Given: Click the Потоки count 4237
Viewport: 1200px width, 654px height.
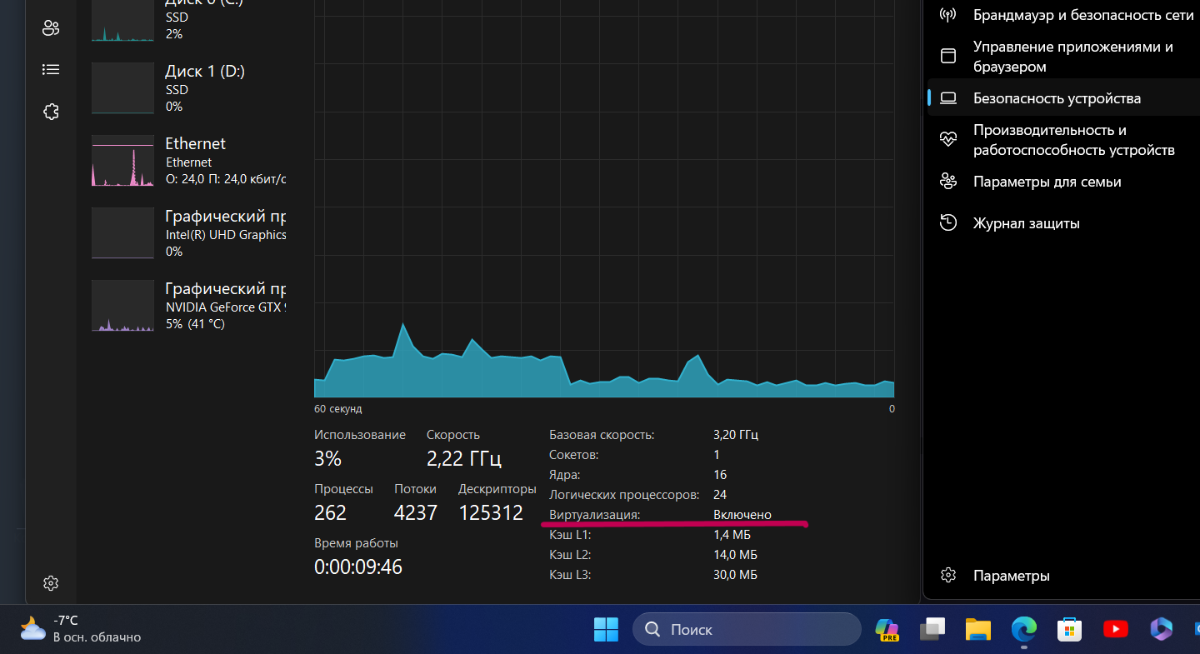Looking at the screenshot, I should 416,513.
